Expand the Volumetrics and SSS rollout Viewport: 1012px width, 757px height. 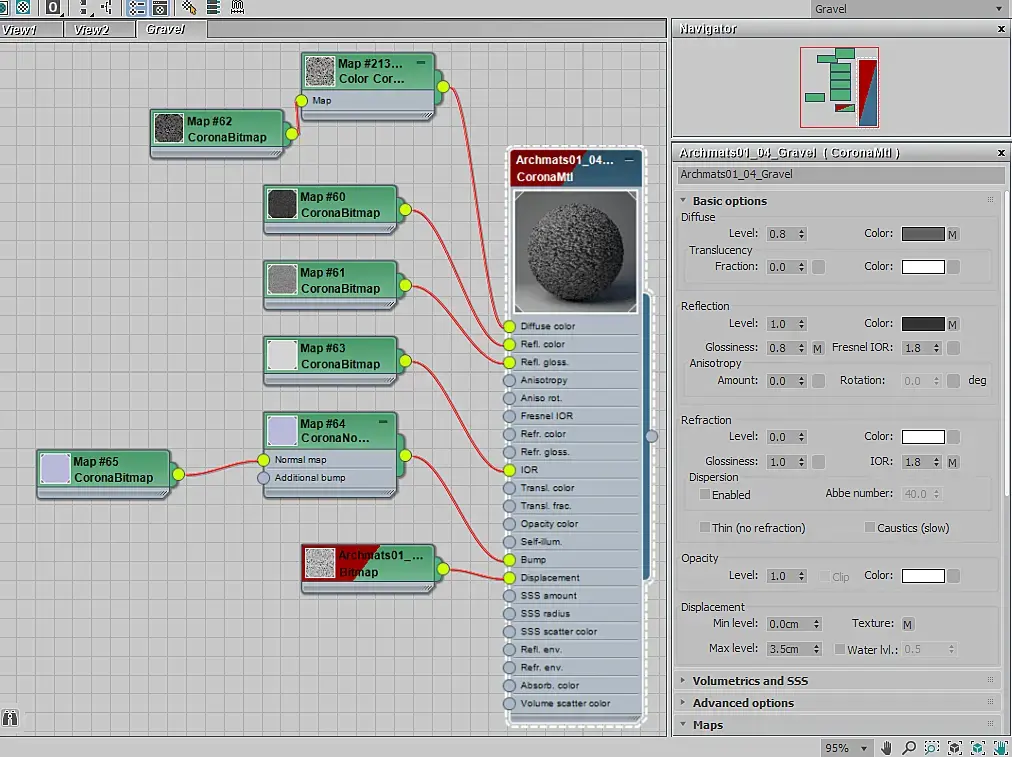(x=750, y=681)
